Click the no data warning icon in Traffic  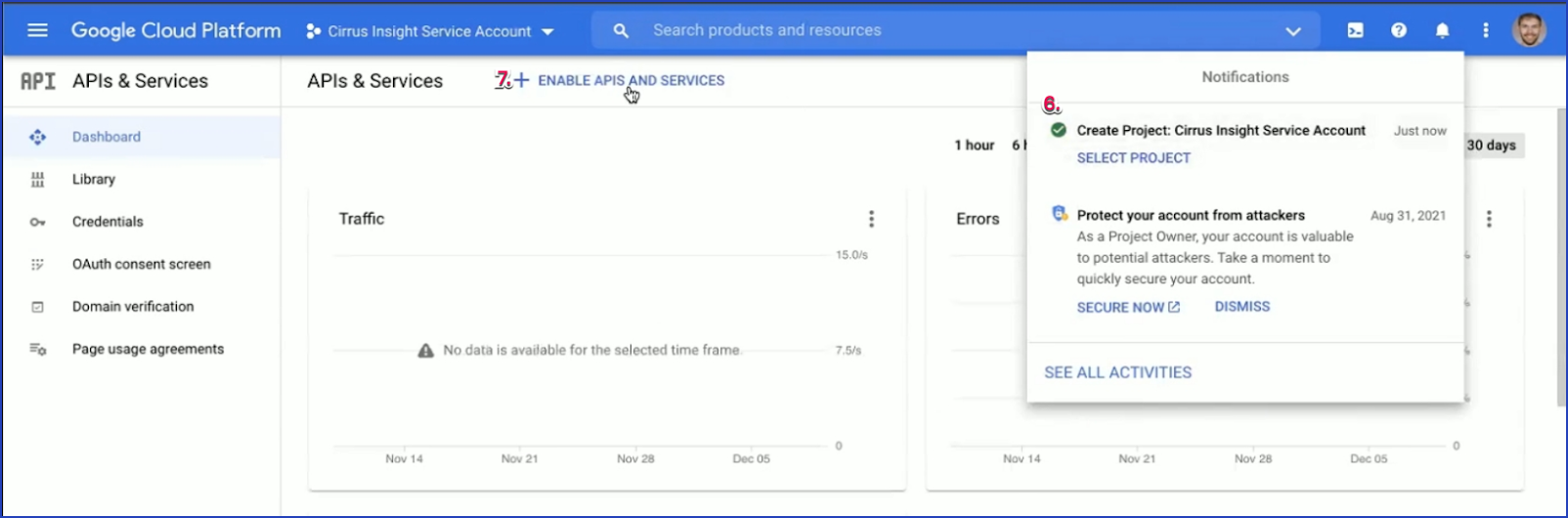tap(425, 350)
